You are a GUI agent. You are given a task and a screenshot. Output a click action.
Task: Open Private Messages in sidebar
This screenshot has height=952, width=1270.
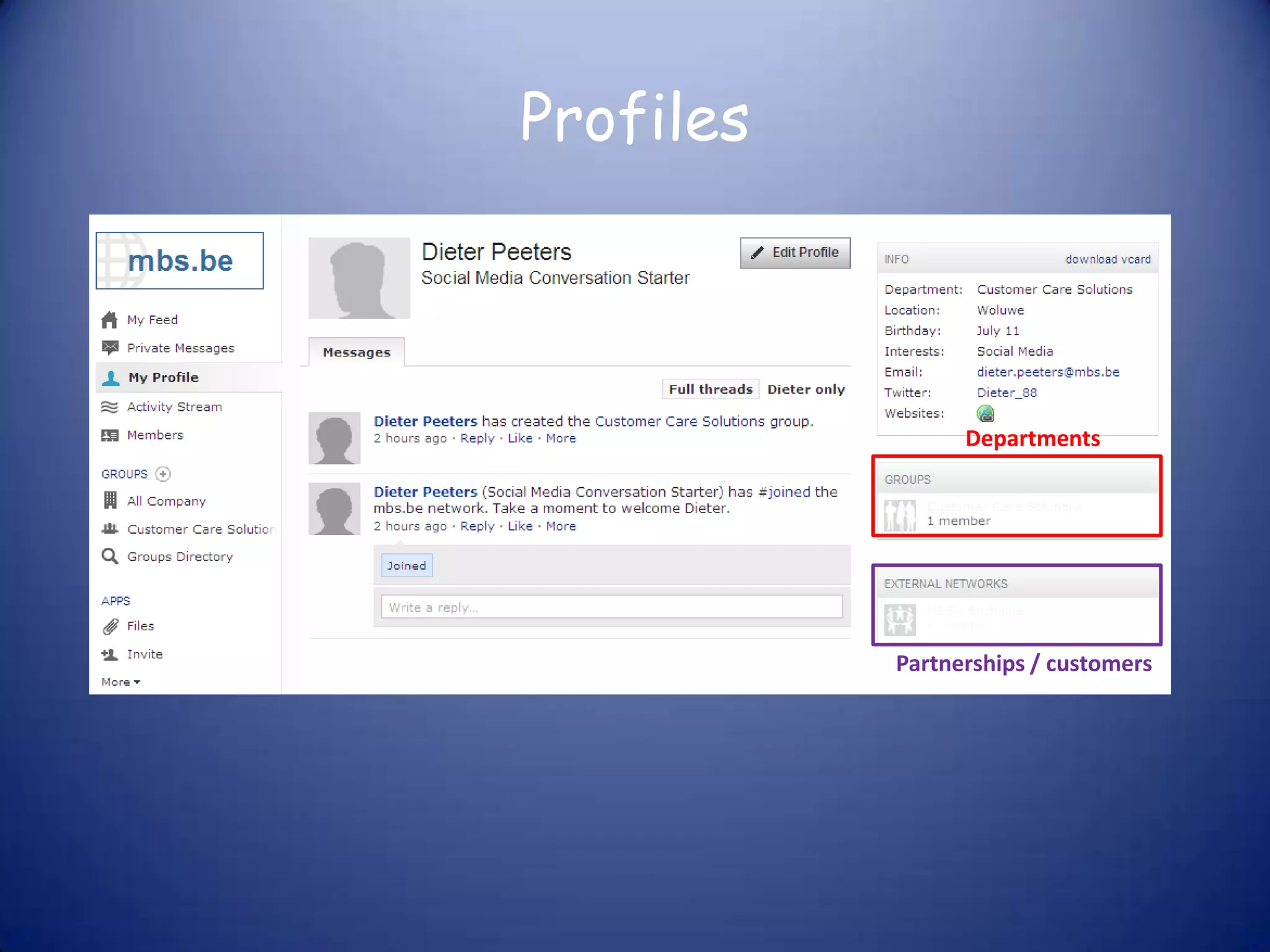(181, 348)
